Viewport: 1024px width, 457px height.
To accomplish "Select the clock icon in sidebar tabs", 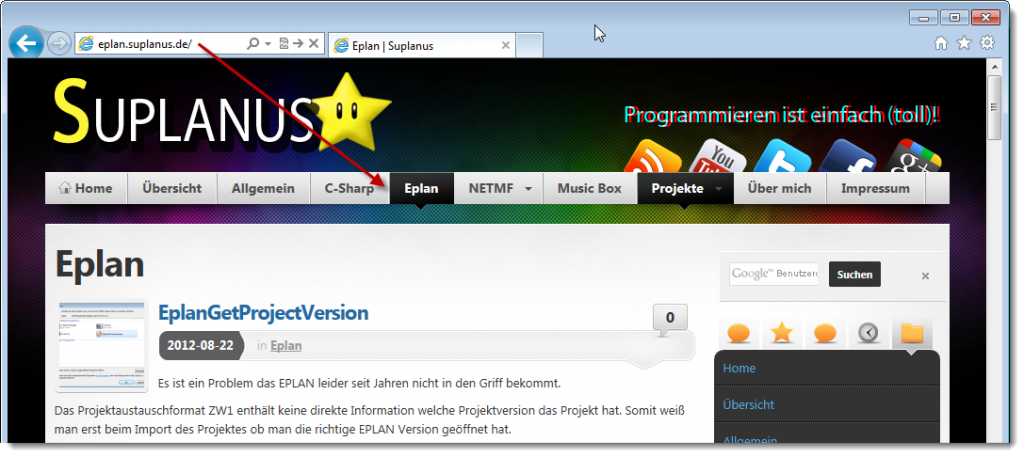I will (x=868, y=333).
